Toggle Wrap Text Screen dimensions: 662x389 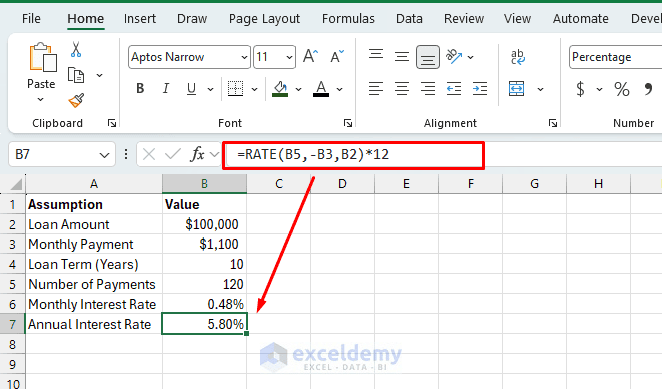tap(518, 57)
